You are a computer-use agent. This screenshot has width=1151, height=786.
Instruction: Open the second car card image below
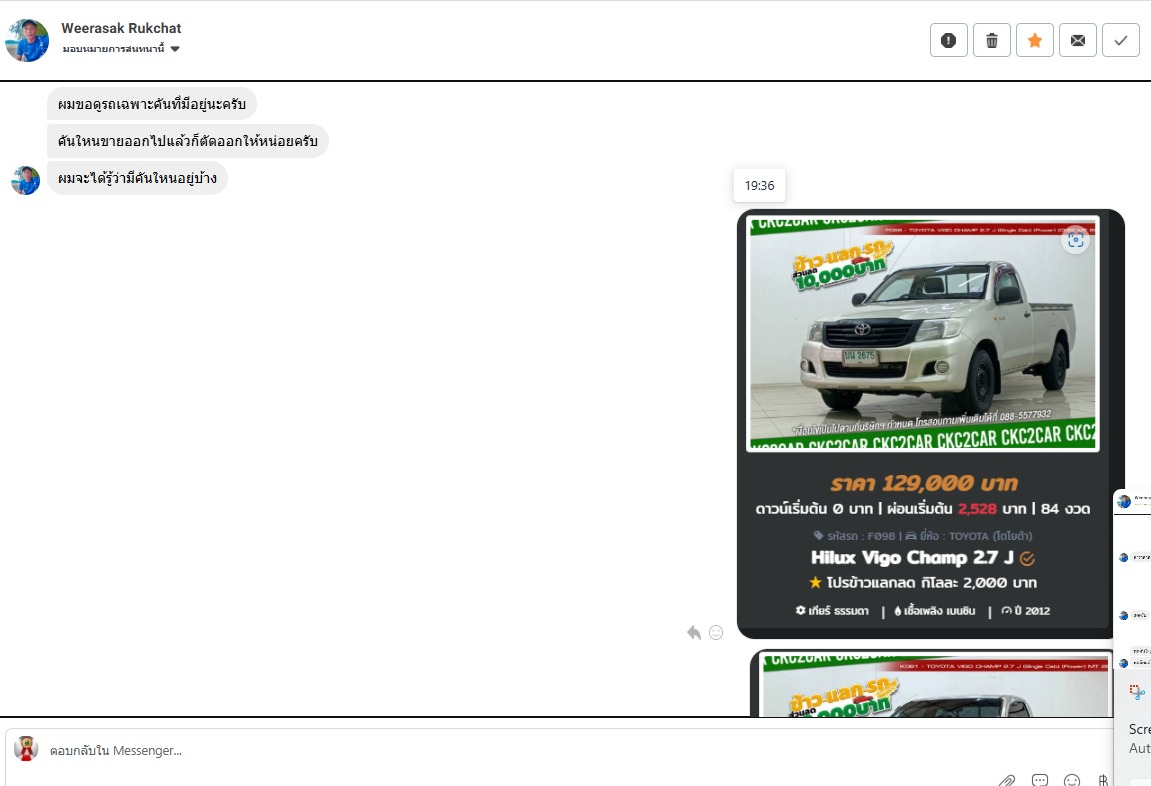(x=935, y=684)
